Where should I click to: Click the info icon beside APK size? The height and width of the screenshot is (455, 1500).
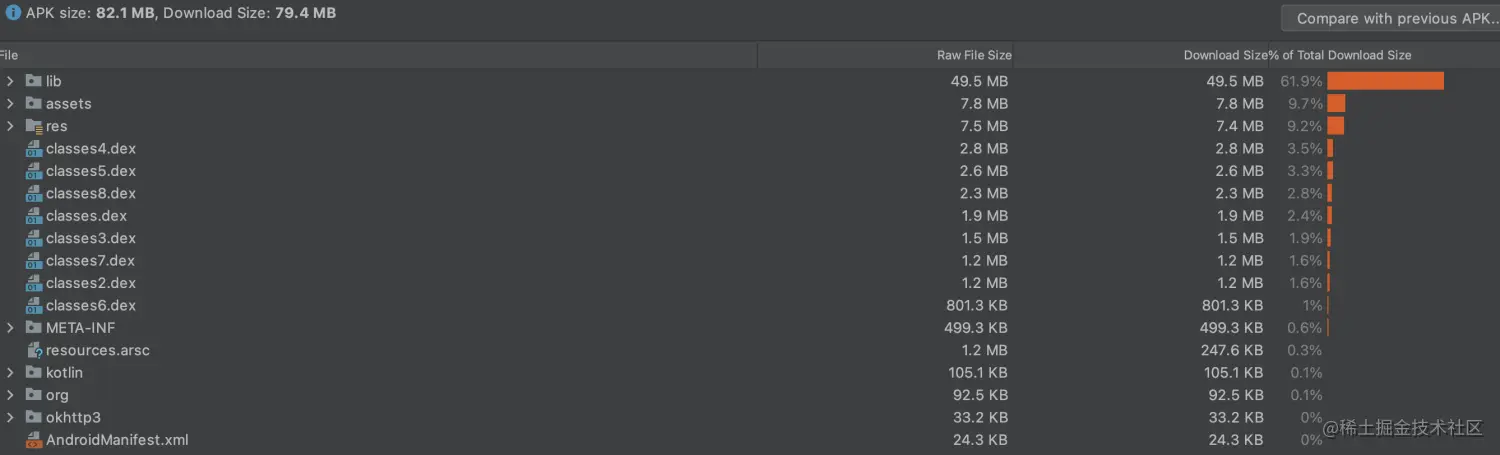[13, 13]
